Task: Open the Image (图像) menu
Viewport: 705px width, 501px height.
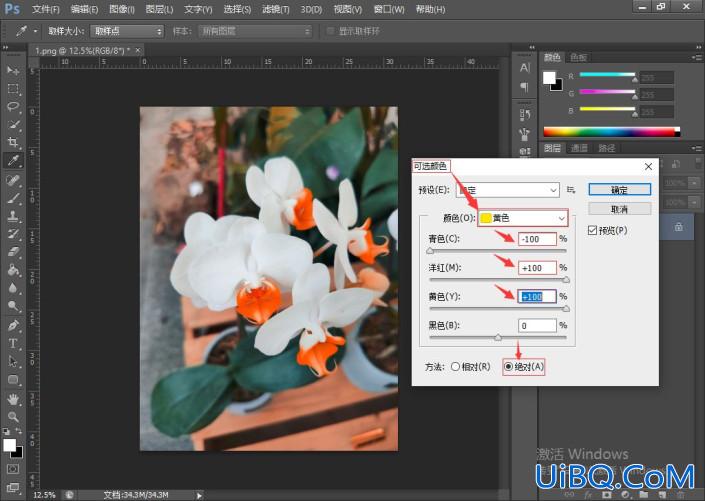Action: [122, 9]
